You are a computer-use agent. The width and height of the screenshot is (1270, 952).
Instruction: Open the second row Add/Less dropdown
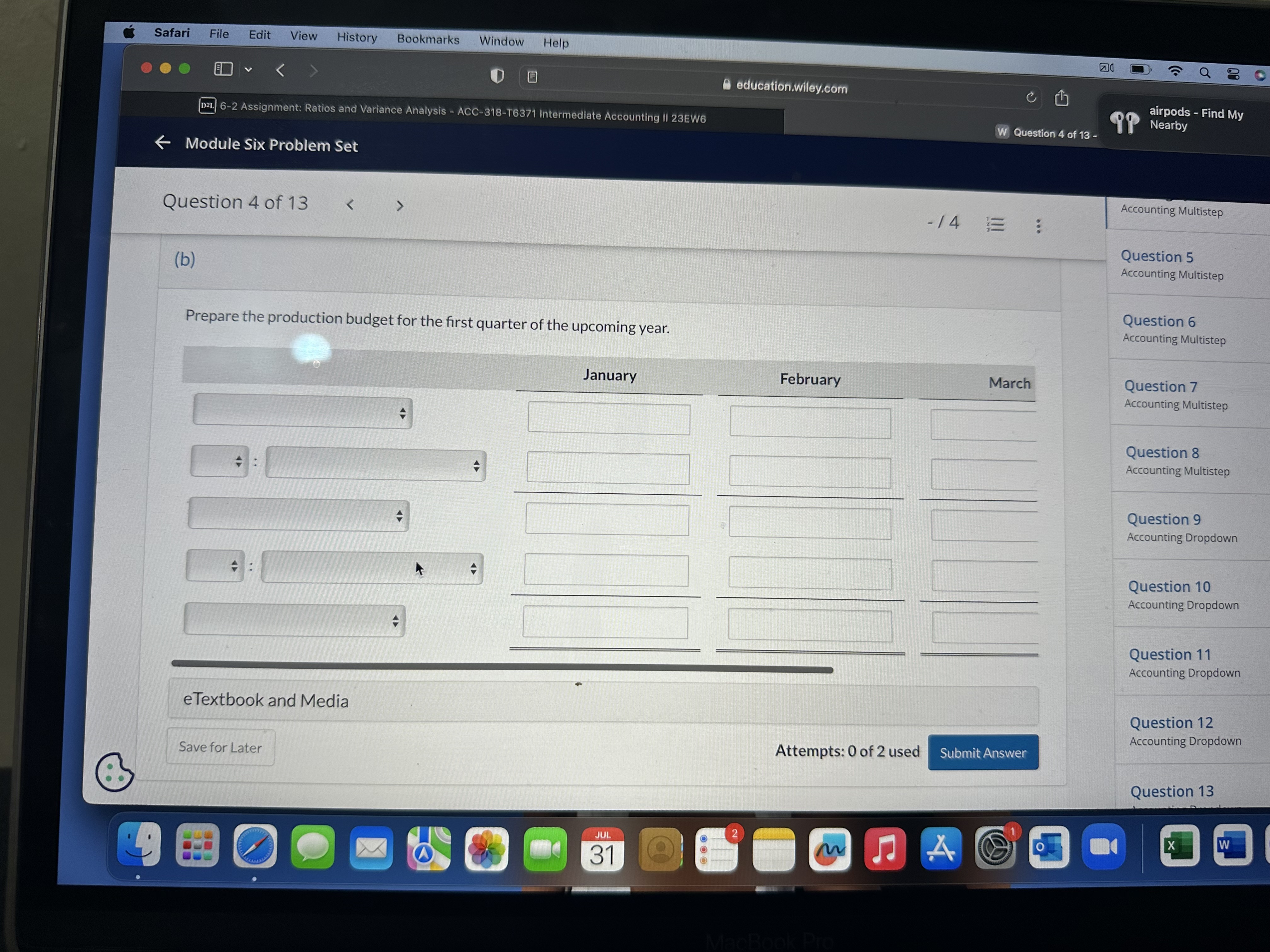219,461
